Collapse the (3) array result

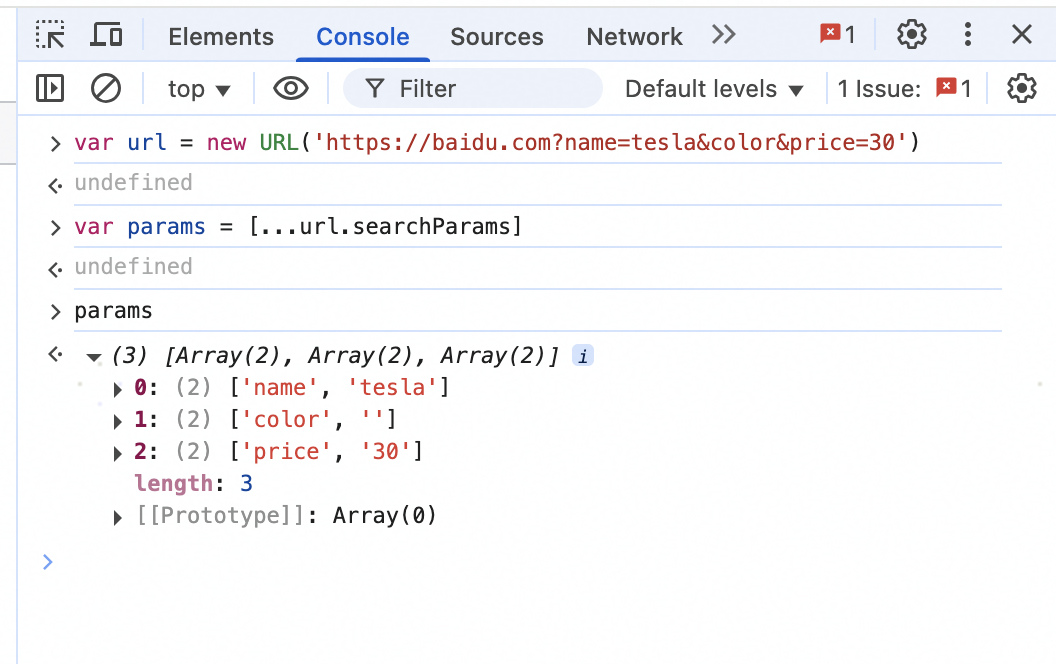coord(94,357)
